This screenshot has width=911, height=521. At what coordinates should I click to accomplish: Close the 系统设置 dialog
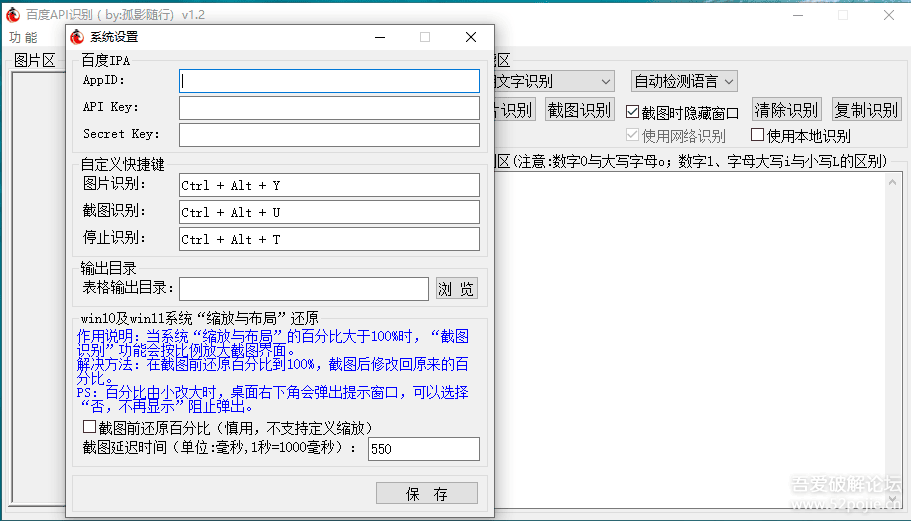pyautogui.click(x=471, y=37)
